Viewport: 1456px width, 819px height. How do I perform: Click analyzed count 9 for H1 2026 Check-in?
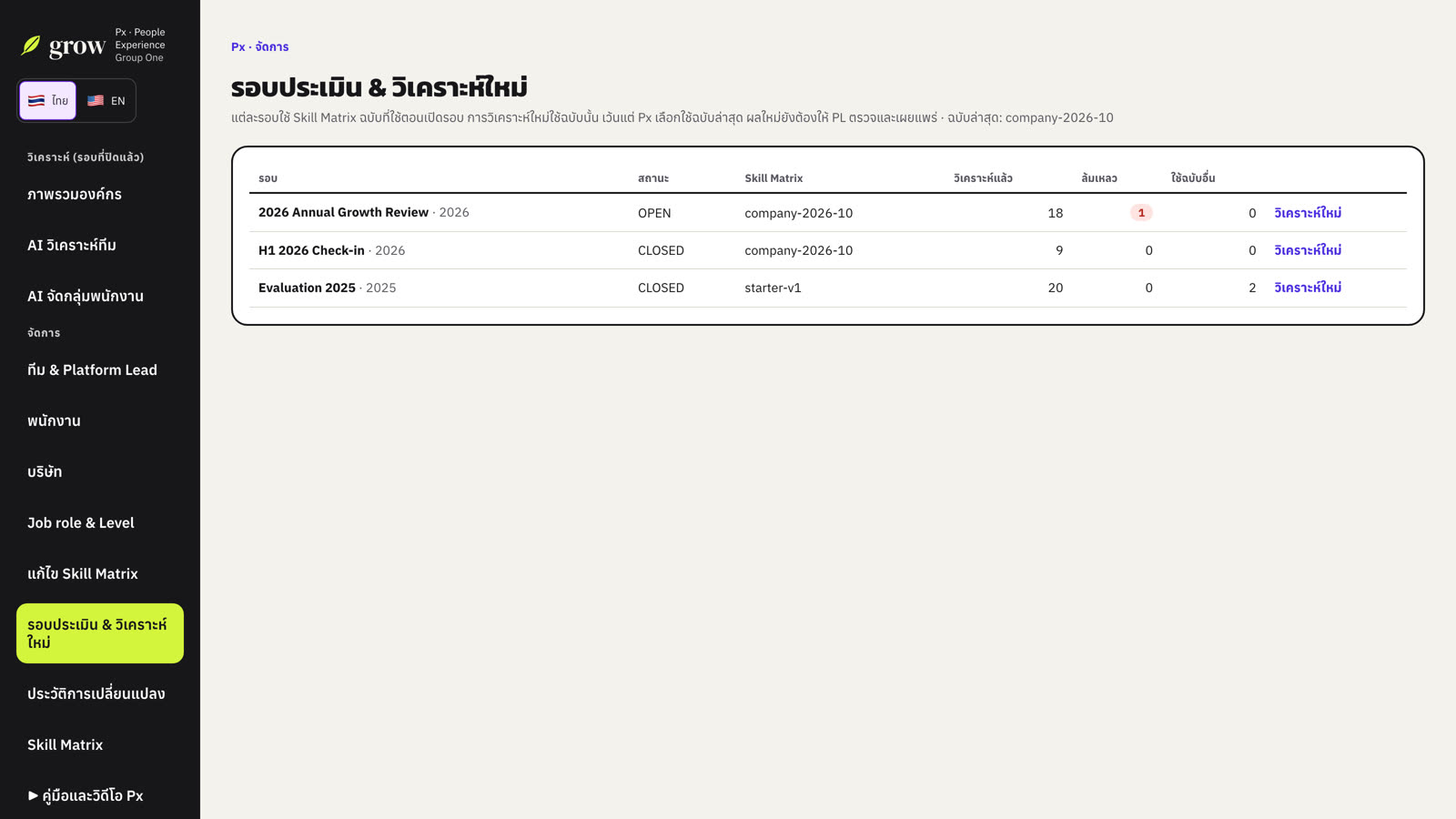tap(1059, 250)
